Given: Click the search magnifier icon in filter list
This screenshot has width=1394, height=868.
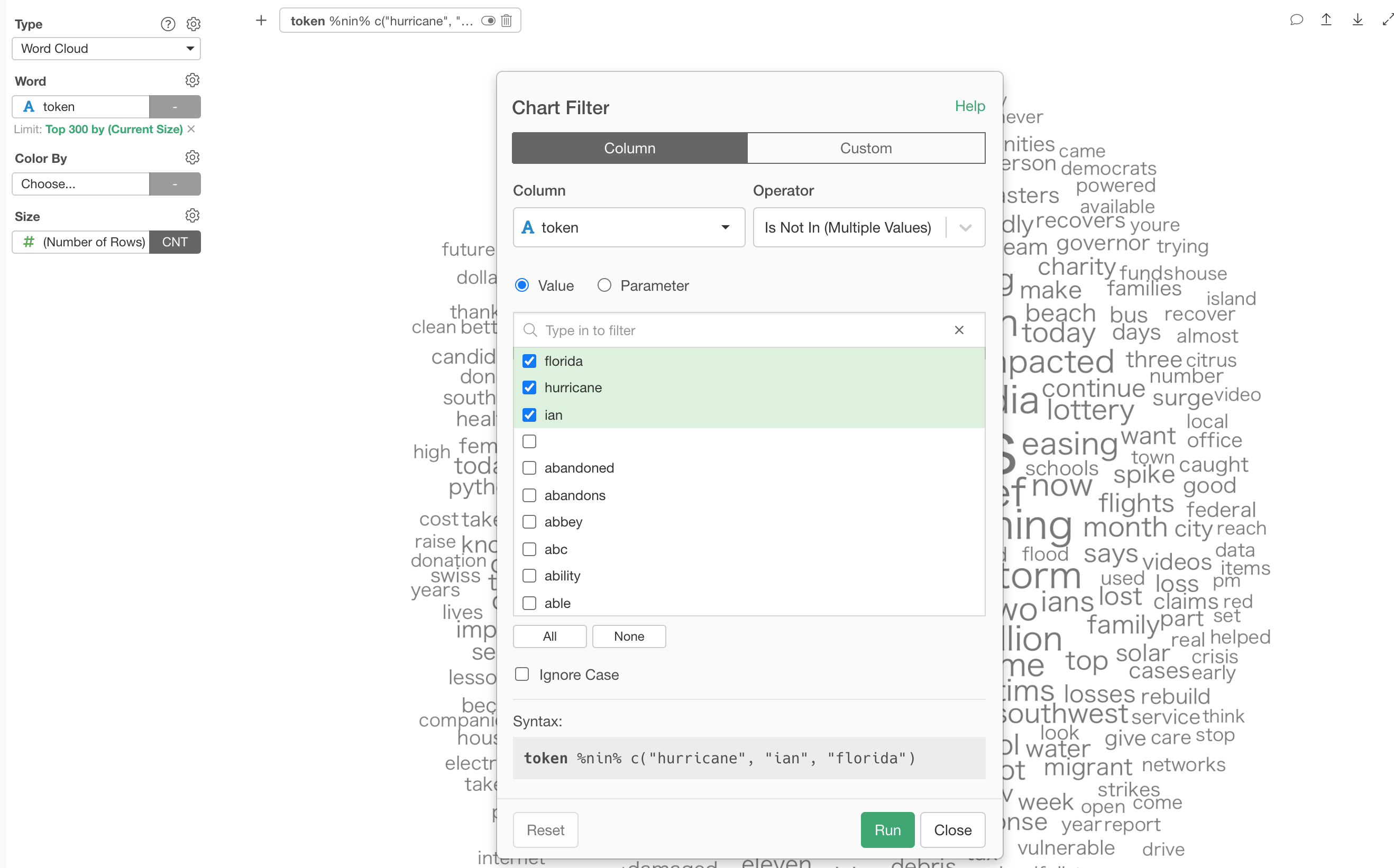Looking at the screenshot, I should [530, 330].
